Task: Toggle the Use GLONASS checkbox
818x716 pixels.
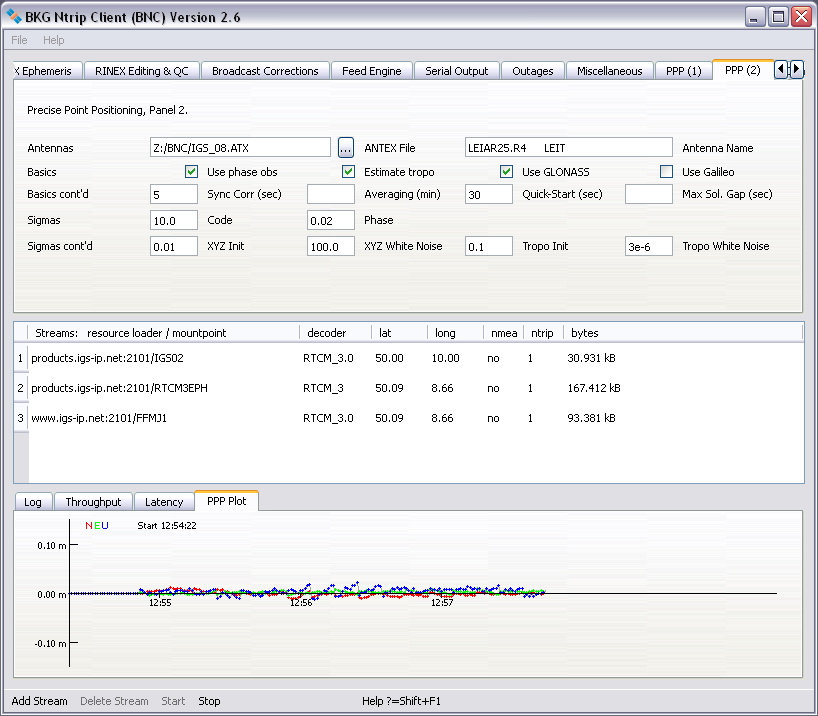Action: pyautogui.click(x=507, y=172)
